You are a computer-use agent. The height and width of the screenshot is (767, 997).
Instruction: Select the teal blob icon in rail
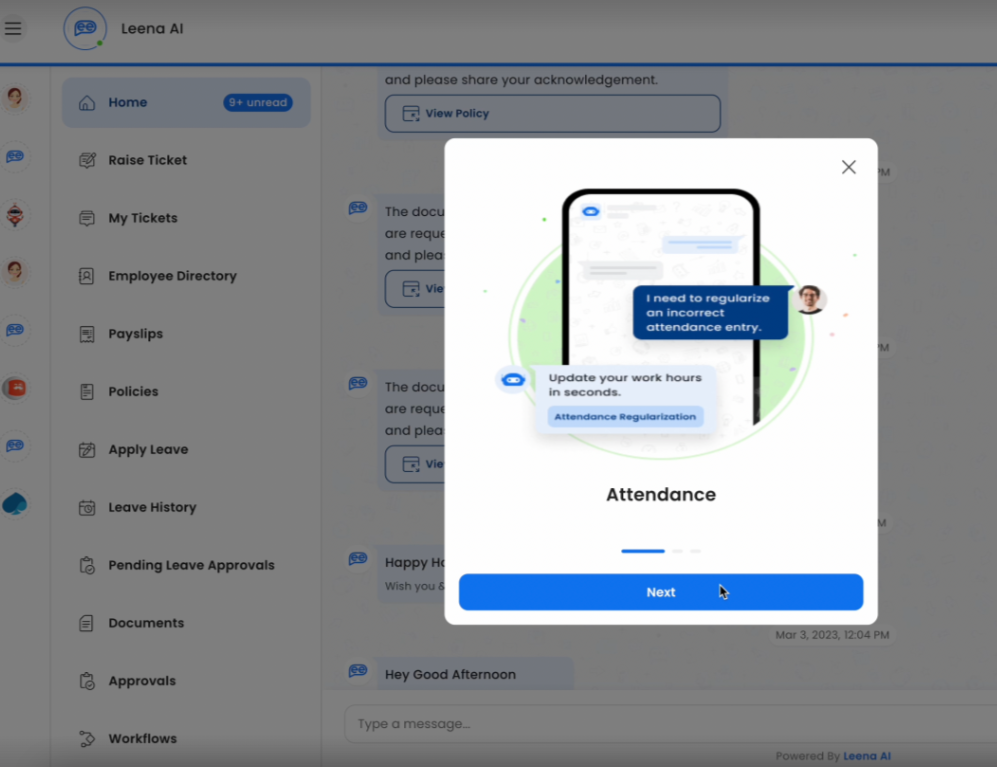click(x=15, y=504)
